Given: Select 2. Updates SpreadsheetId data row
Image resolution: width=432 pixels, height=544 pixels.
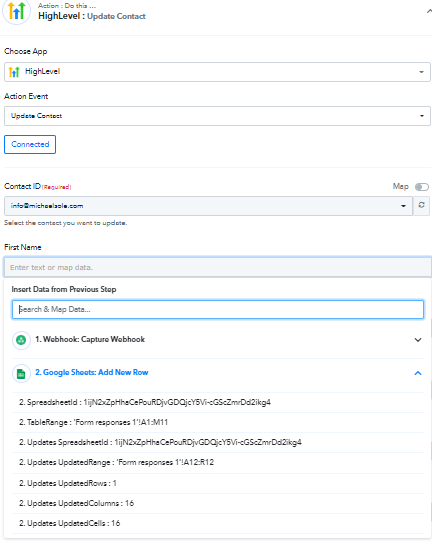Looking at the screenshot, I should 218,442.
